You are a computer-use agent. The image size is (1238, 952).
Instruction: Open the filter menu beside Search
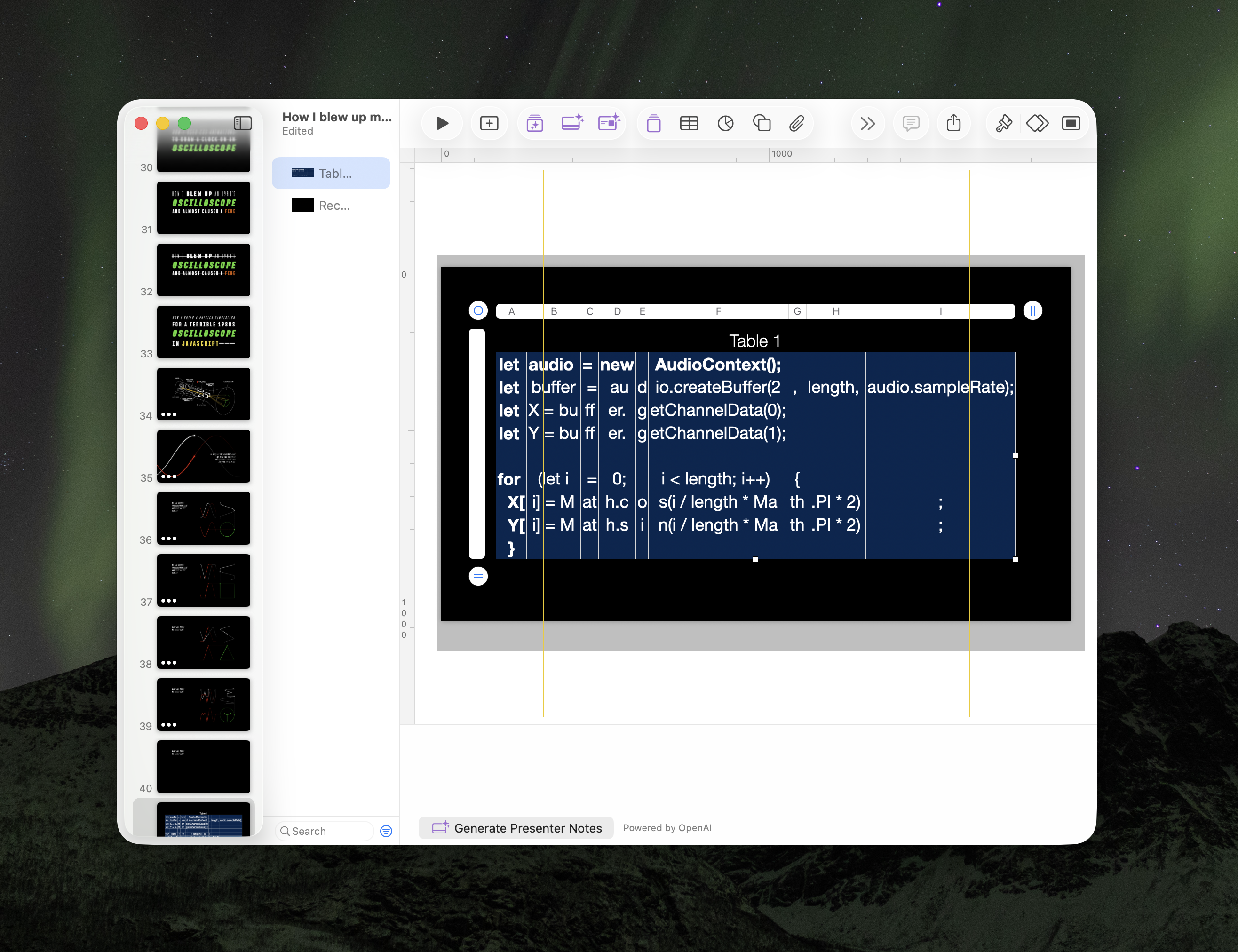coord(386,831)
